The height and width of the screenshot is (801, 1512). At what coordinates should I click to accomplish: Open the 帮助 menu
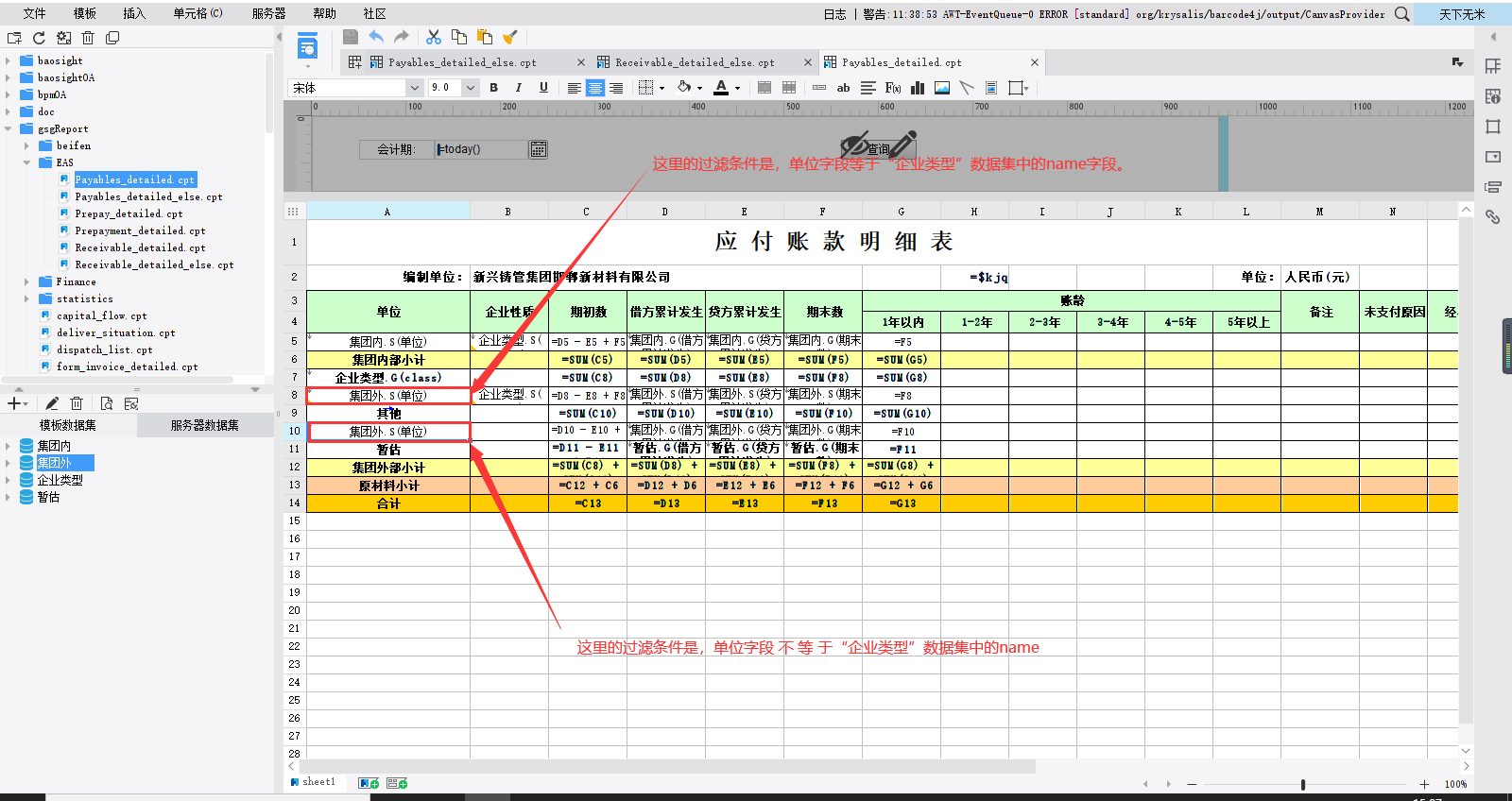click(324, 14)
